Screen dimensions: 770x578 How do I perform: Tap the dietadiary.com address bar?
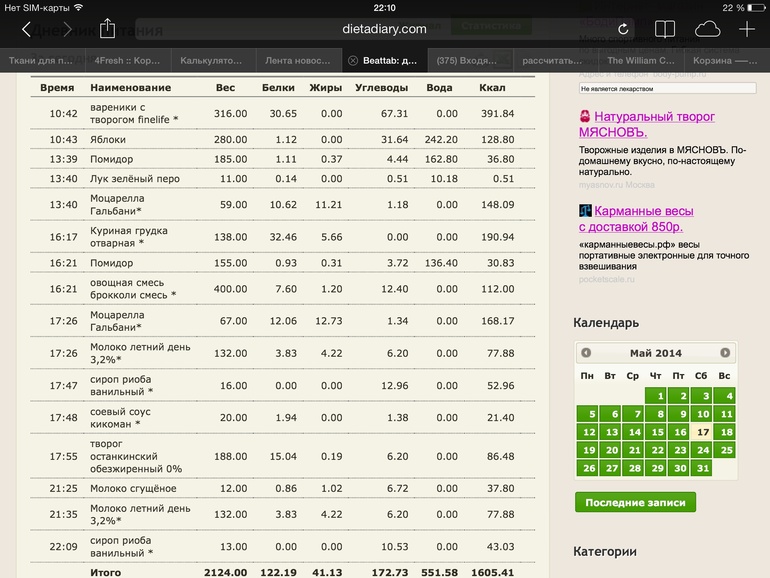pyautogui.click(x=385, y=30)
